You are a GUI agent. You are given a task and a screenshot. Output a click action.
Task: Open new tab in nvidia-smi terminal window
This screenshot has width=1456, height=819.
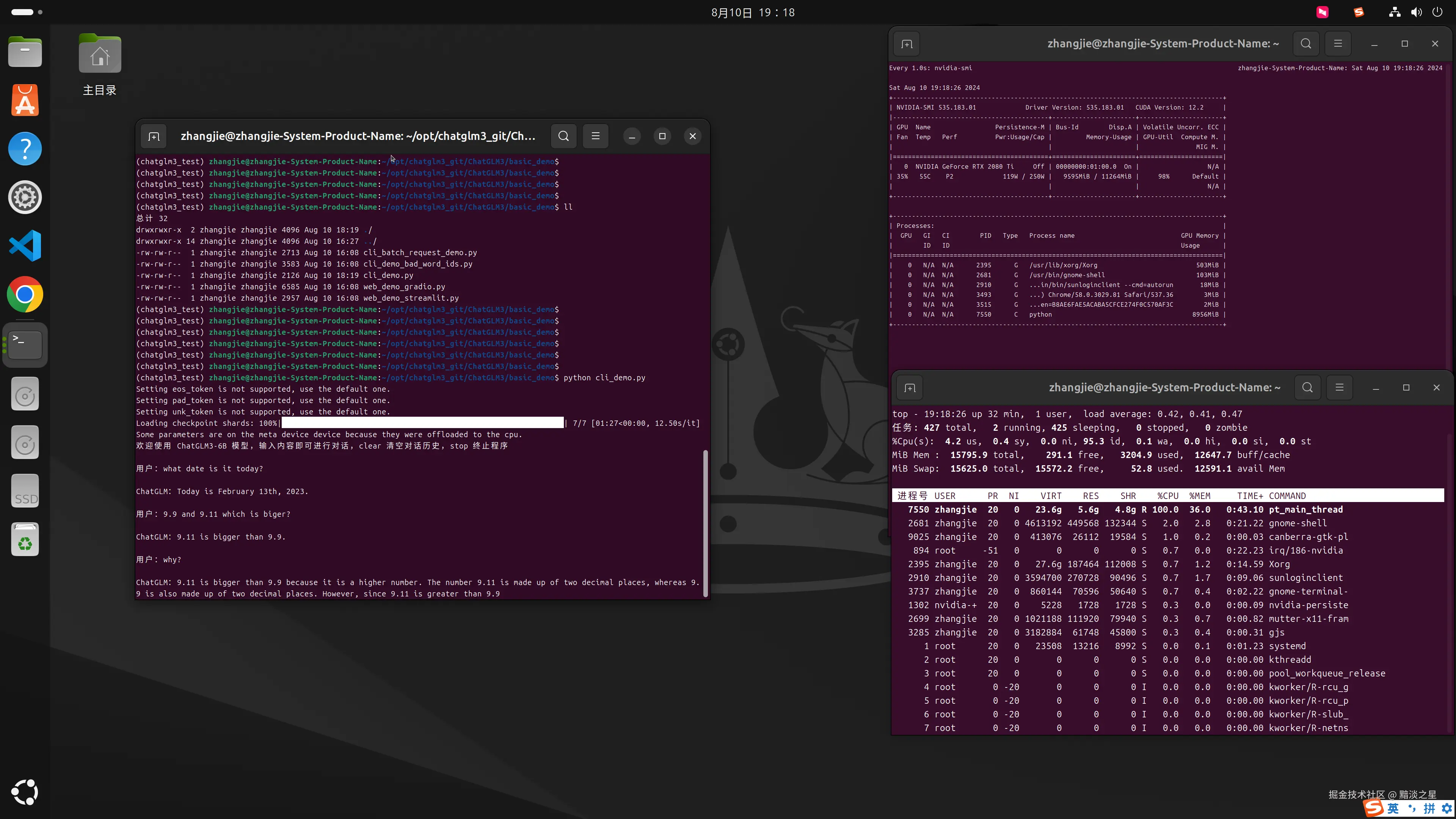click(907, 44)
